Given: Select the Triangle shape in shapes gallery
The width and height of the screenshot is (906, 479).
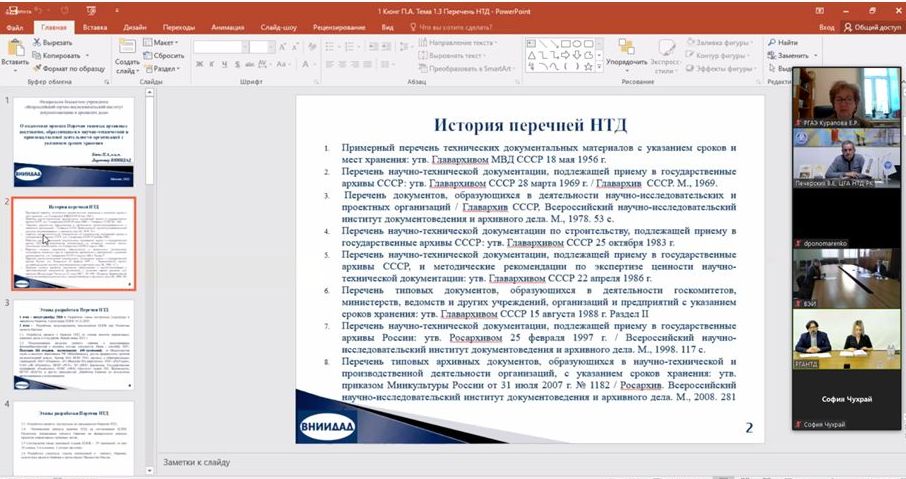Looking at the screenshot, I should coord(531,55).
